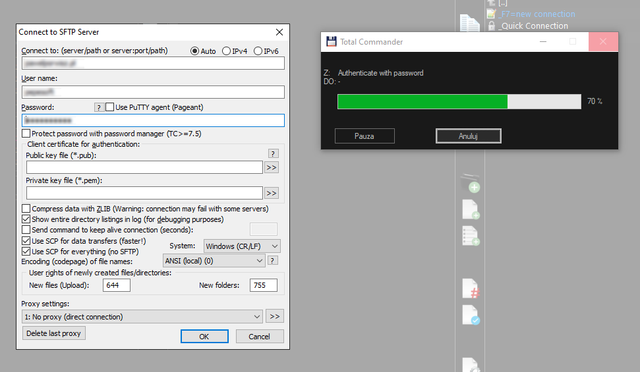Viewport: 640px width, 372px height.
Task: Click the file icon with blue checkmark
Action: point(471,315)
